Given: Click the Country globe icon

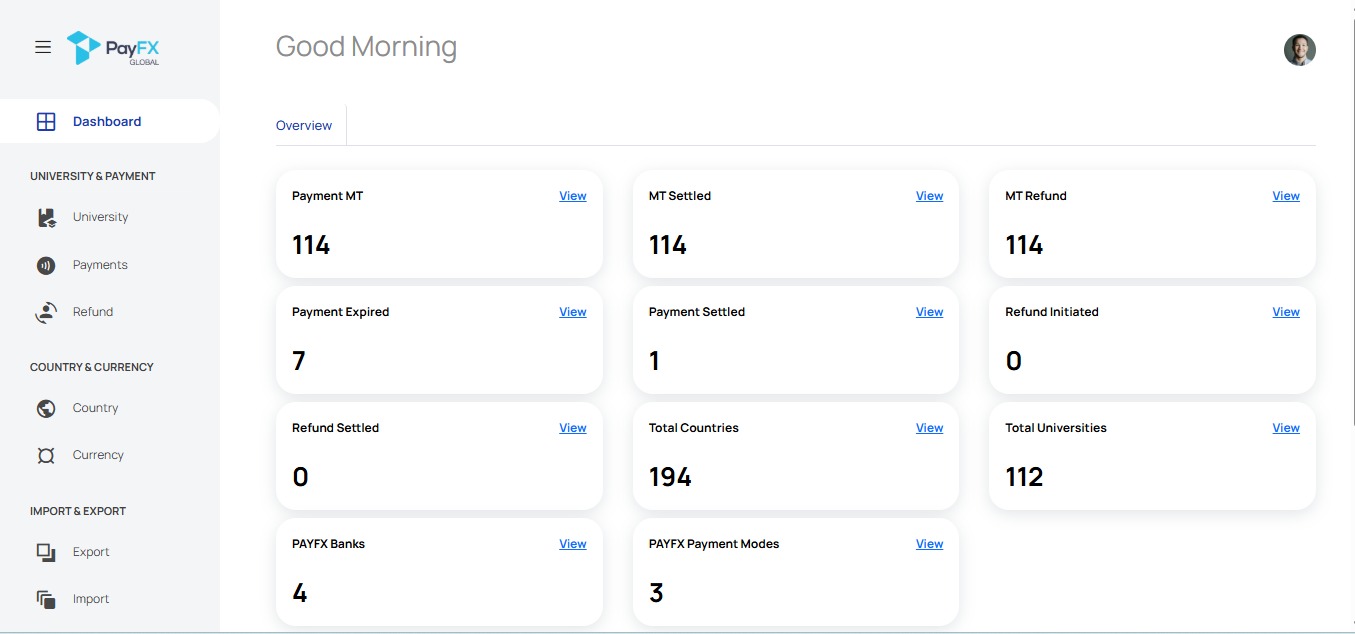Looking at the screenshot, I should click(x=46, y=408).
